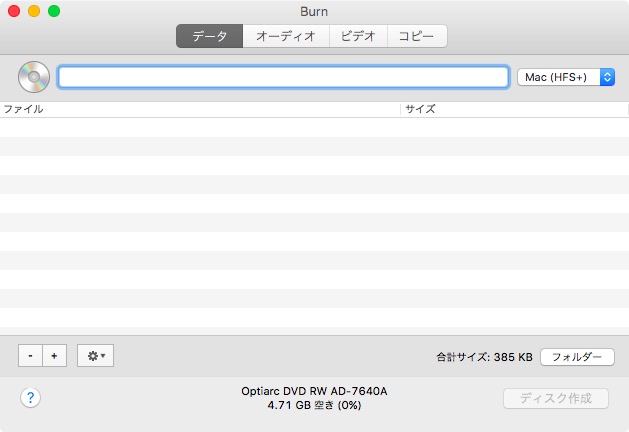Focus the disc name text field
629x432 pixels.
[x=283, y=77]
